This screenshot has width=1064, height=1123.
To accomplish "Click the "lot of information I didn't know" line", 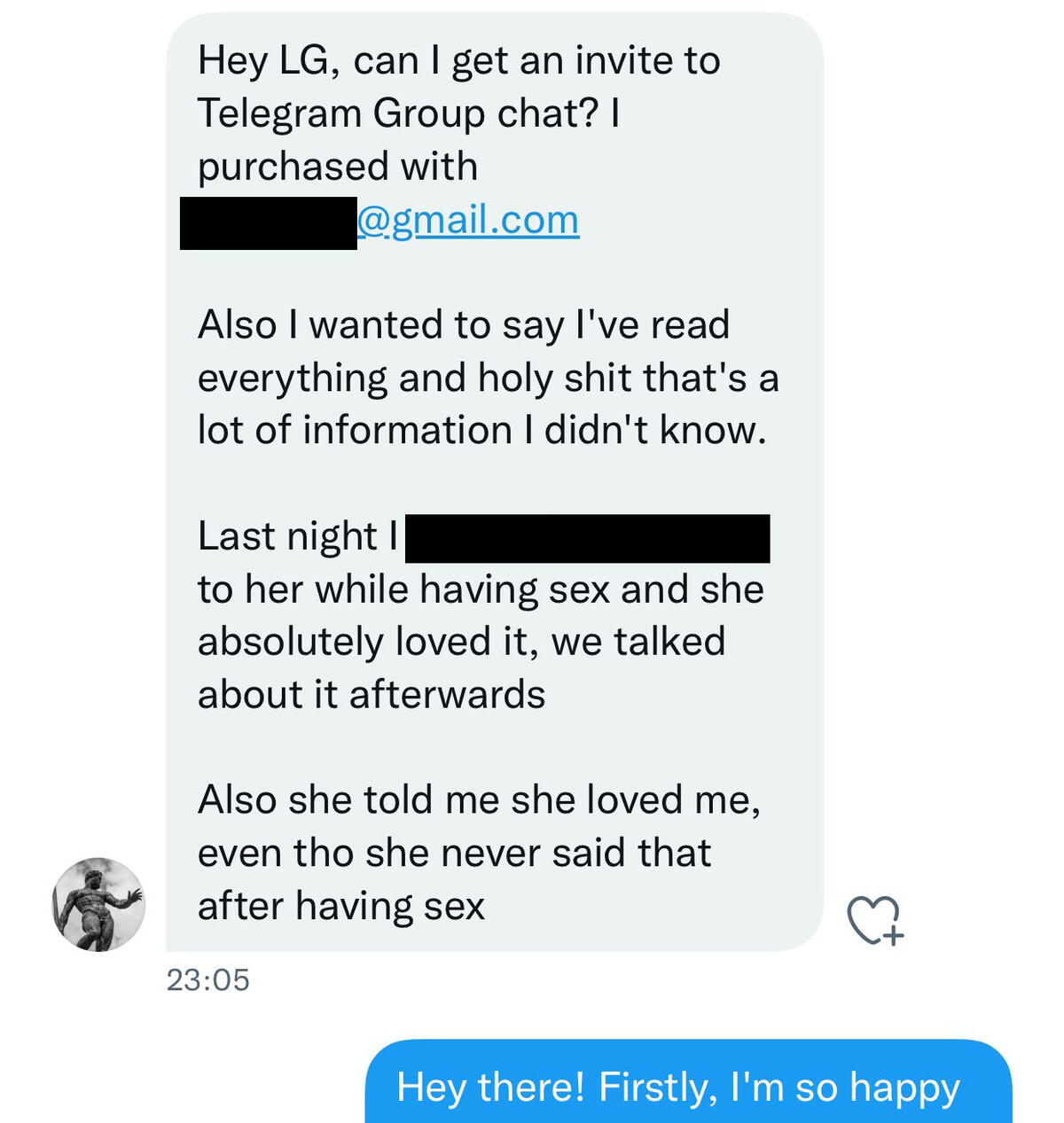I will coord(481,431).
